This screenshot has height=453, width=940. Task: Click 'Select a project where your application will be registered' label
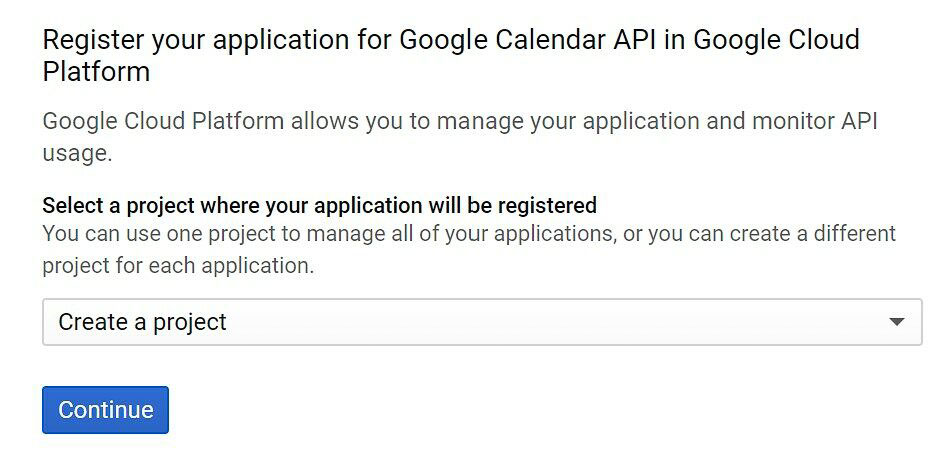320,206
